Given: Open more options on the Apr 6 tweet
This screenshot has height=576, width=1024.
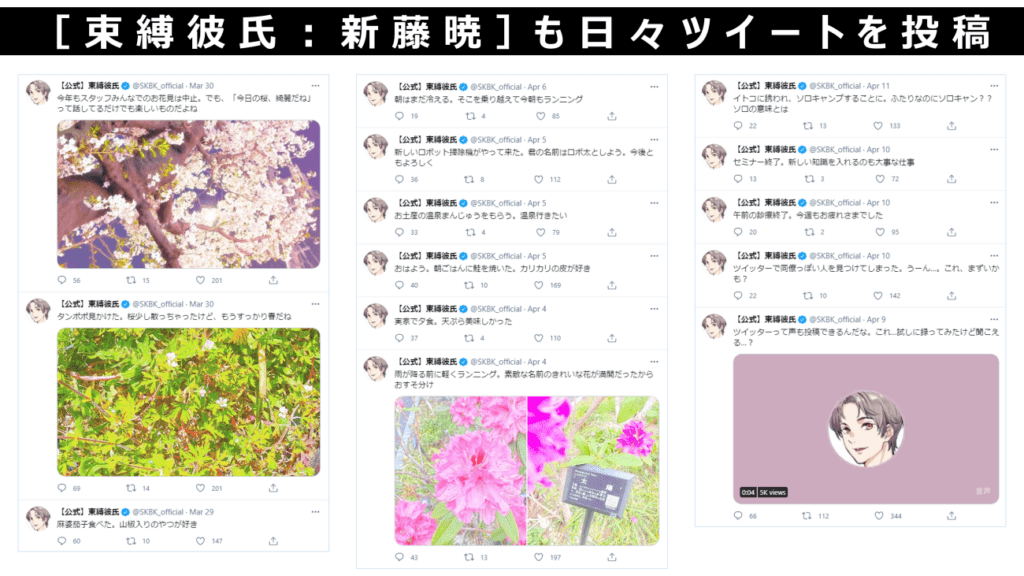Looking at the screenshot, I should tap(654, 87).
